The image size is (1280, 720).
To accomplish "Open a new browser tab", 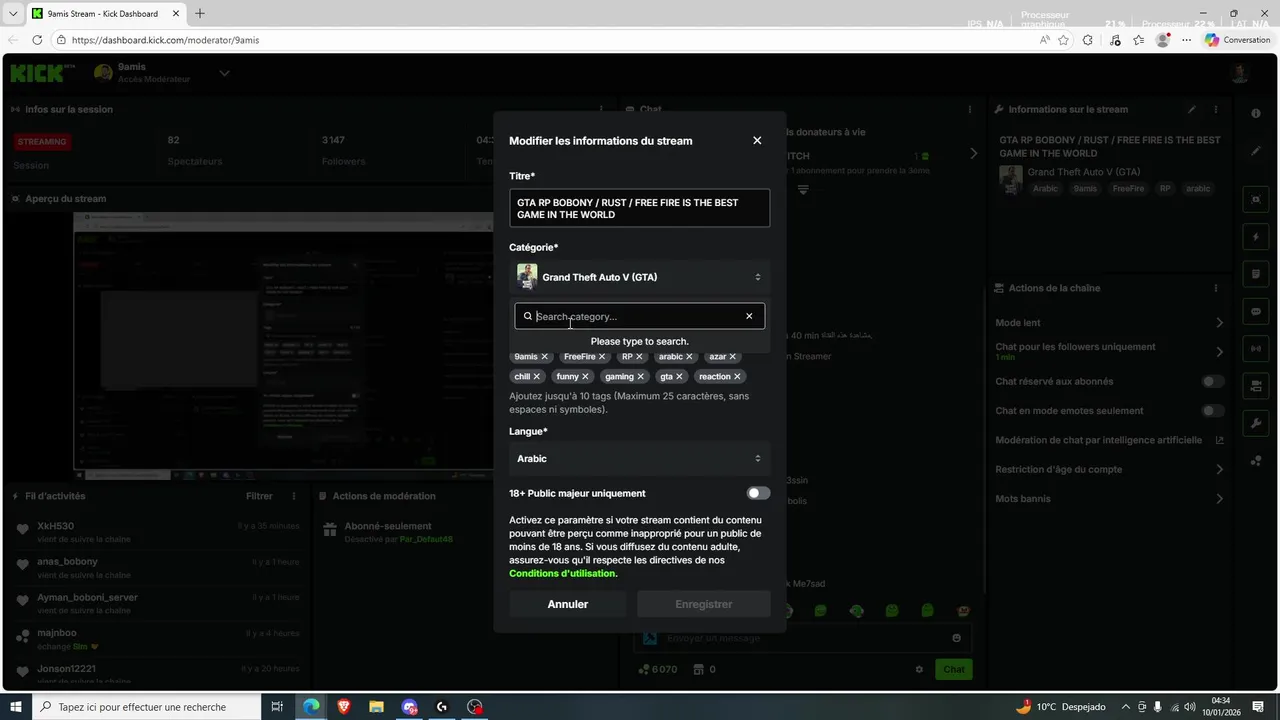I will click(x=200, y=13).
